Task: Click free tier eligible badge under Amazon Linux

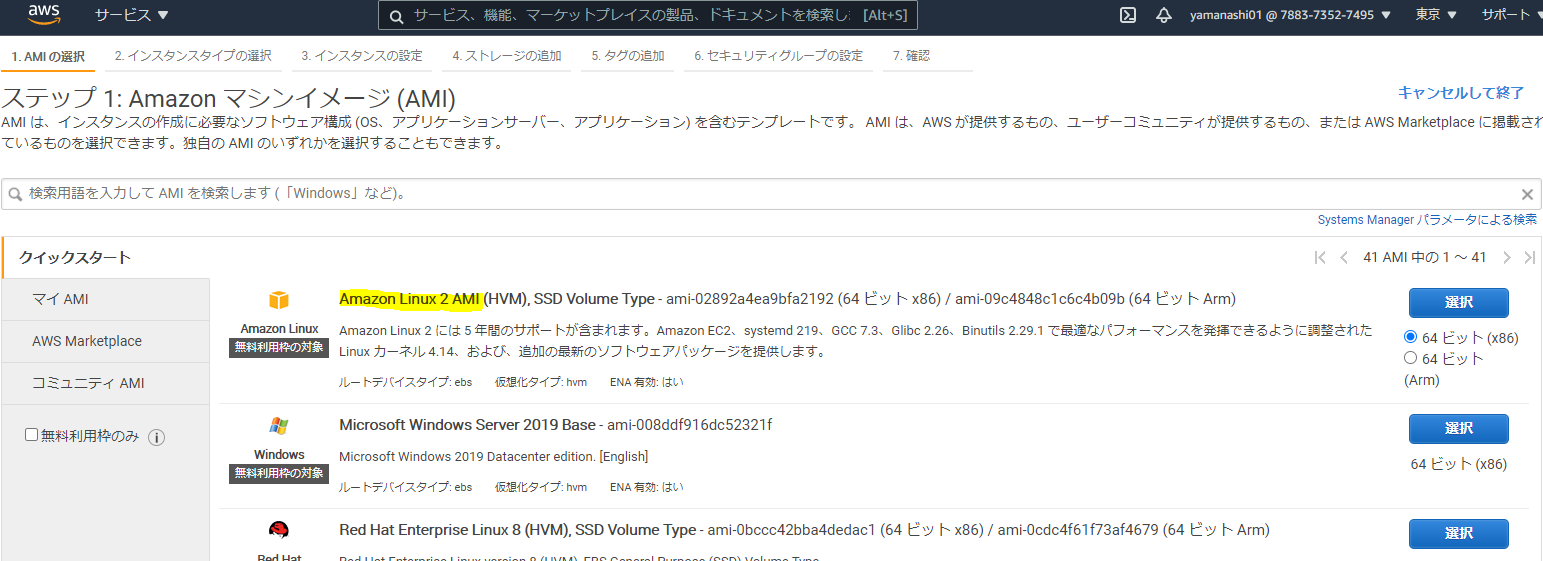Action: pyautogui.click(x=279, y=347)
